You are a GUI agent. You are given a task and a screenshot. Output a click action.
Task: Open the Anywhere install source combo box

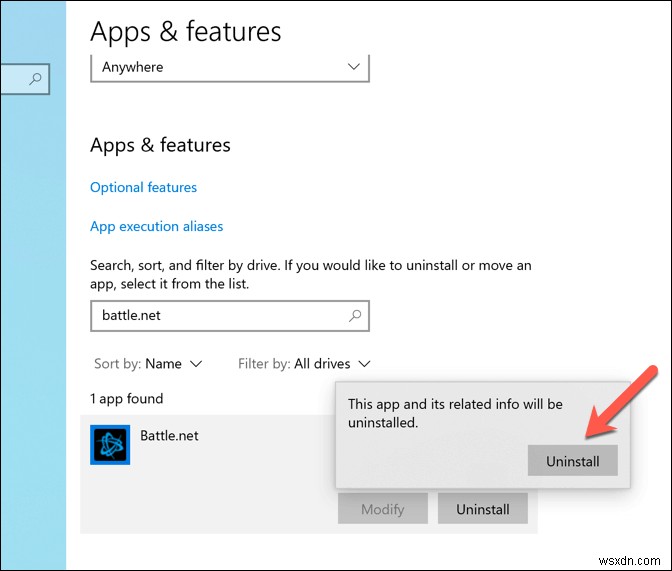click(x=230, y=67)
